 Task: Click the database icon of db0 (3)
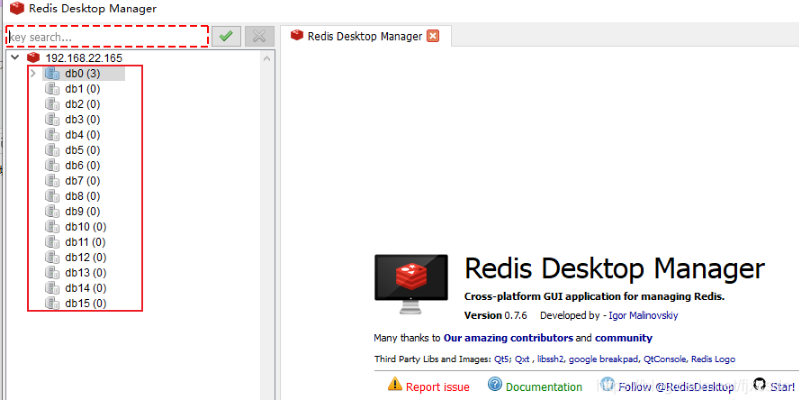click(x=52, y=73)
